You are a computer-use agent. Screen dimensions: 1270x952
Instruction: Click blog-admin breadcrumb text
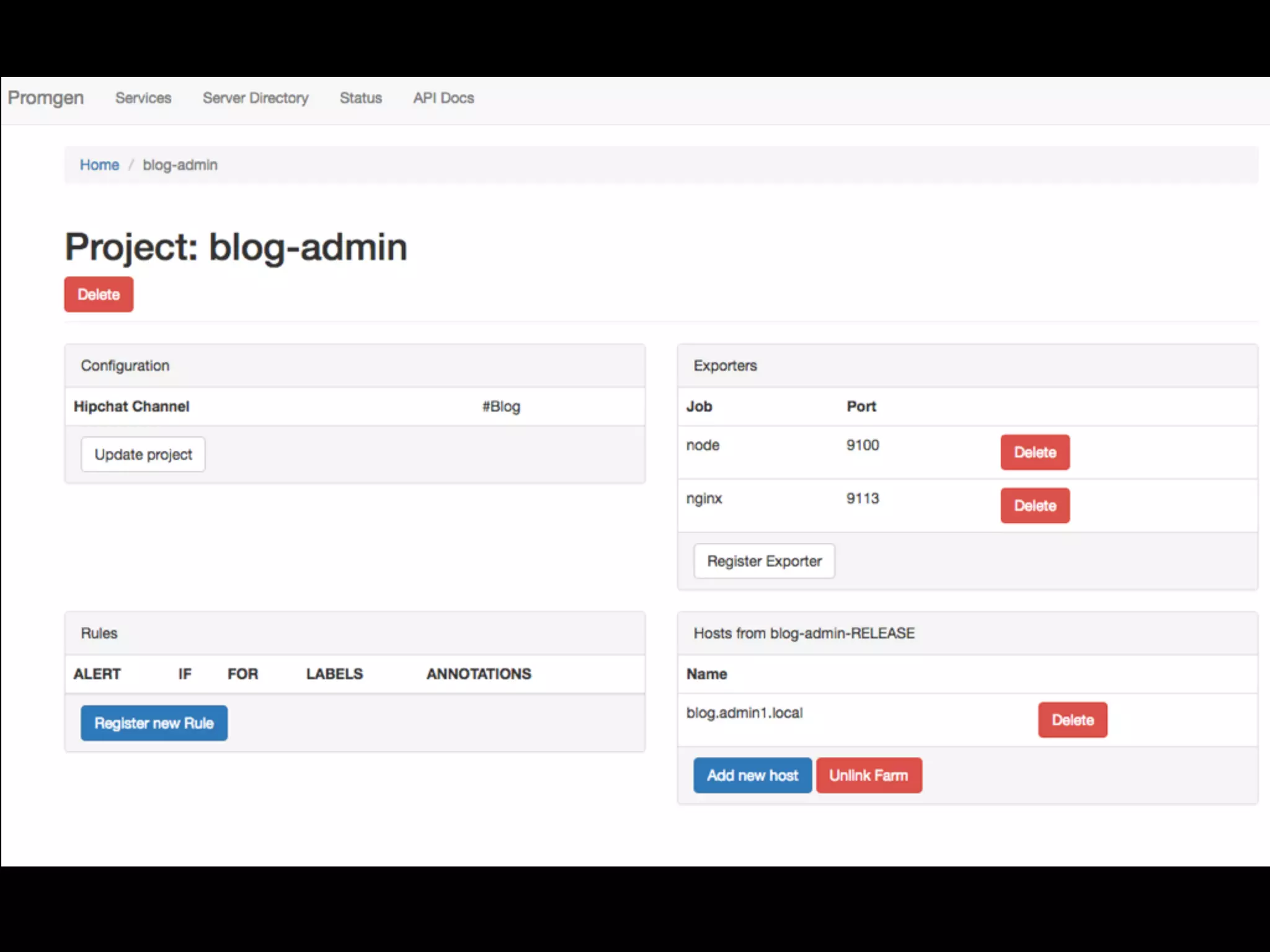pyautogui.click(x=180, y=165)
